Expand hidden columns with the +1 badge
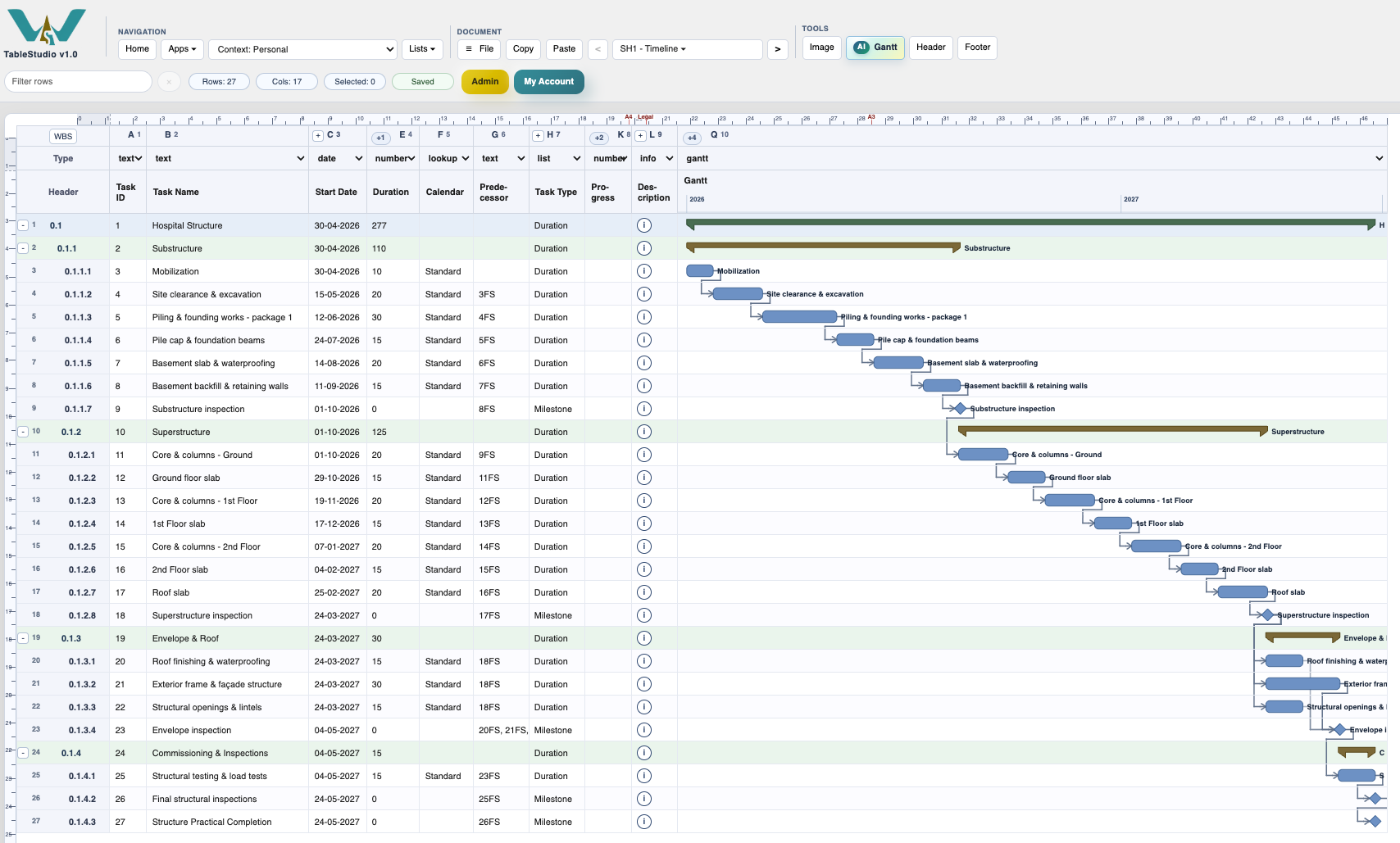The height and width of the screenshot is (843, 1400). [x=380, y=138]
